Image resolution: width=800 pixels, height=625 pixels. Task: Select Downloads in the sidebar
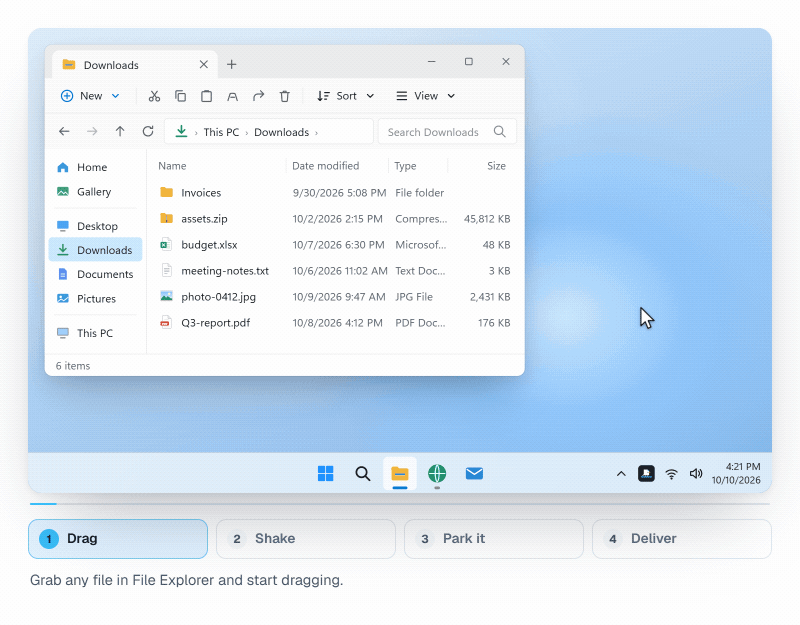(95, 250)
